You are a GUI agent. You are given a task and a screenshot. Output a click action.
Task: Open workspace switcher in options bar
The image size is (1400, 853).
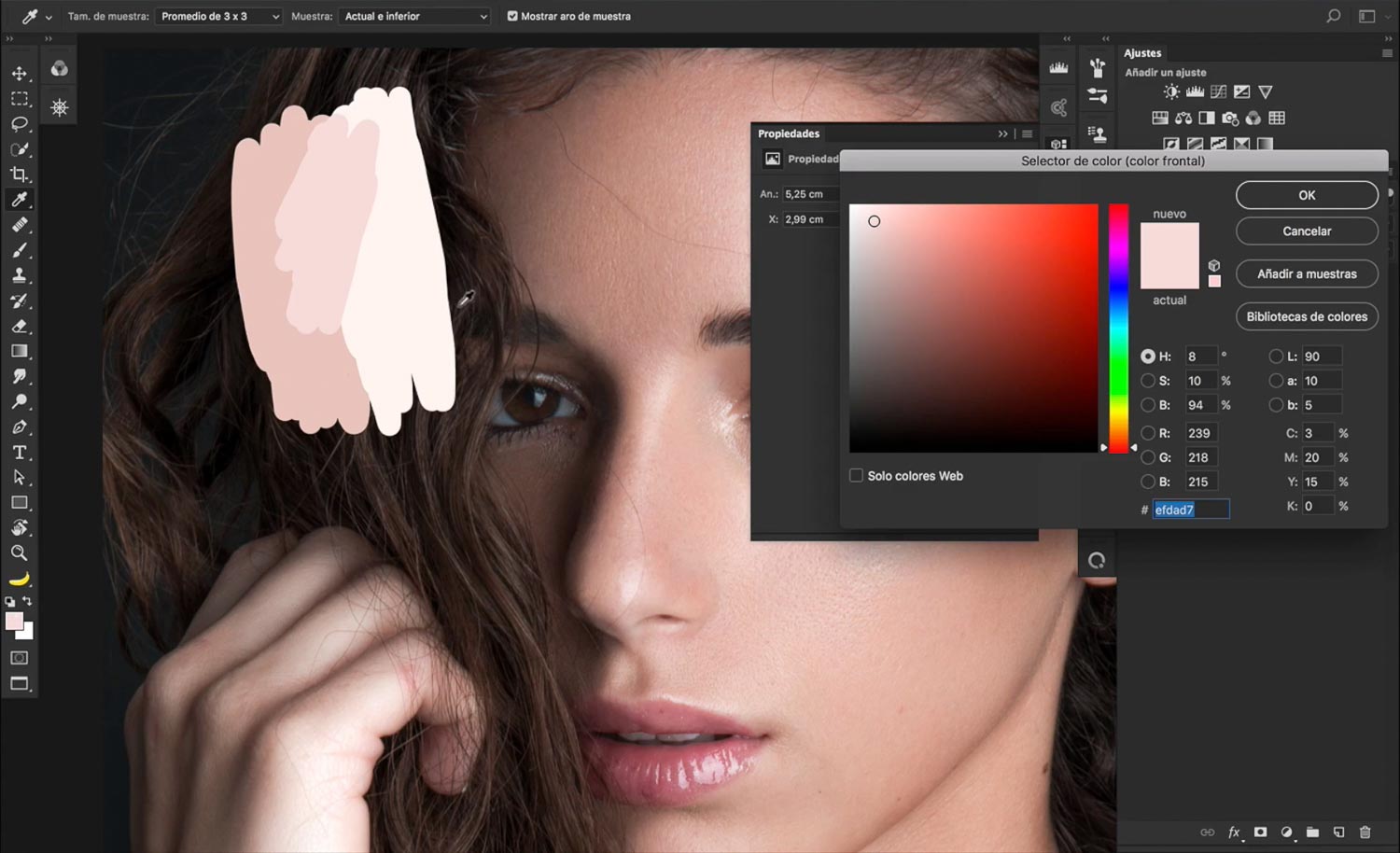(1367, 16)
